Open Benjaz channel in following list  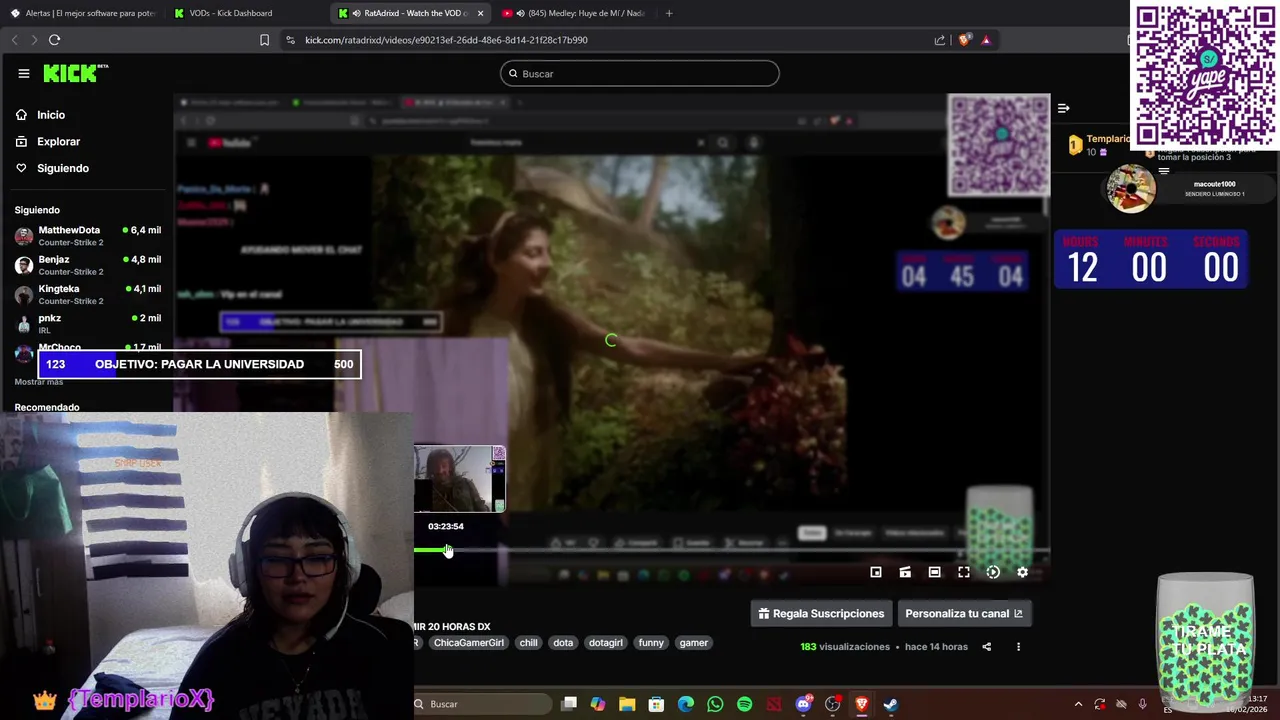(88, 265)
